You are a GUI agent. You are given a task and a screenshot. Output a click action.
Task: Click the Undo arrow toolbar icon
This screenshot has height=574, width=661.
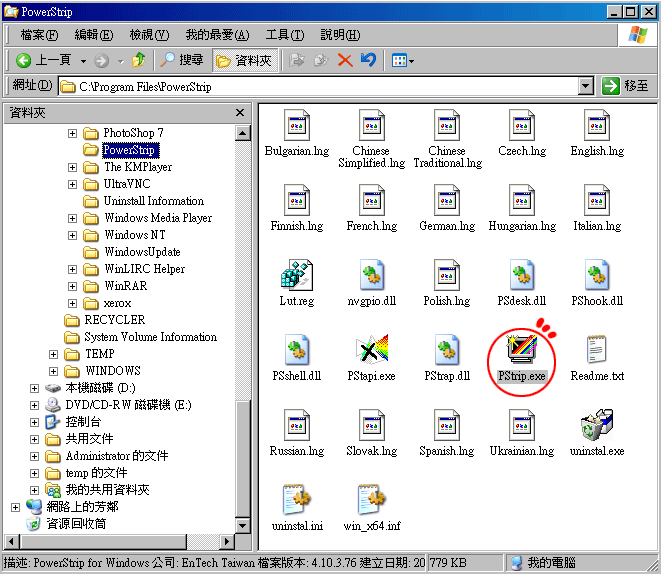coord(368,60)
